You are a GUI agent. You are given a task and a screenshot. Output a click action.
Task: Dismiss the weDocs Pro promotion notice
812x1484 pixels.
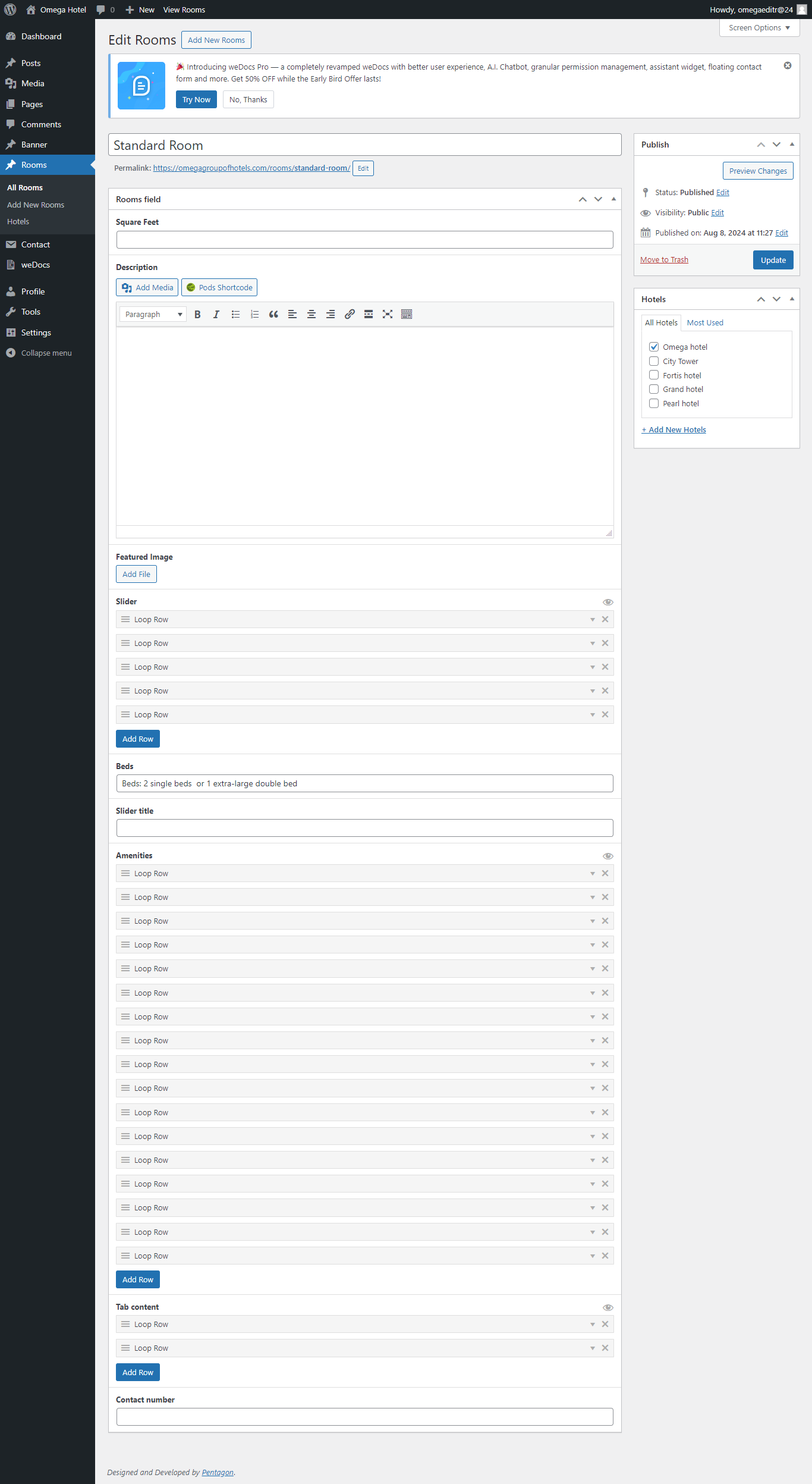coord(788,66)
